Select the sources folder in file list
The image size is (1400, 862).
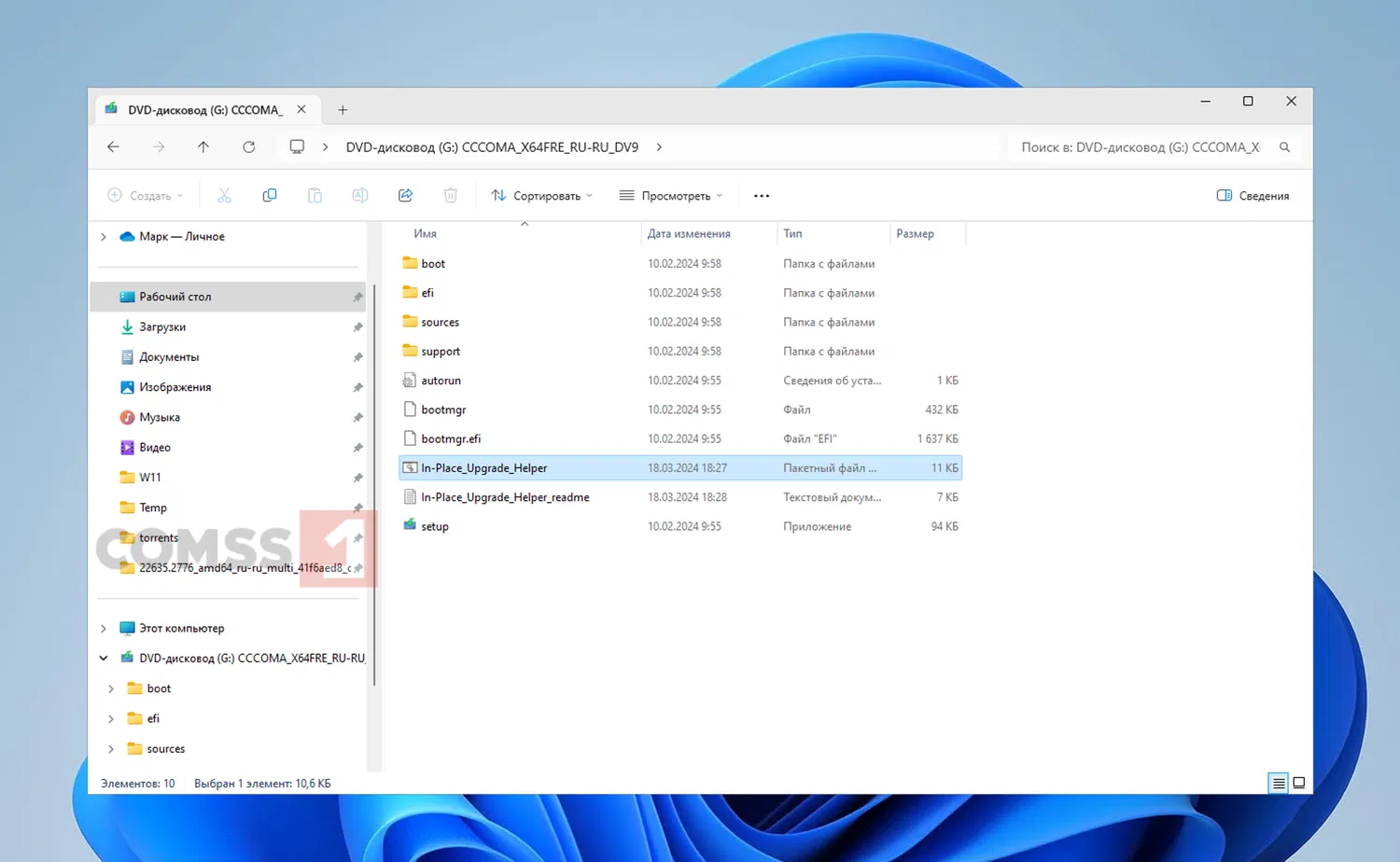coord(680,322)
